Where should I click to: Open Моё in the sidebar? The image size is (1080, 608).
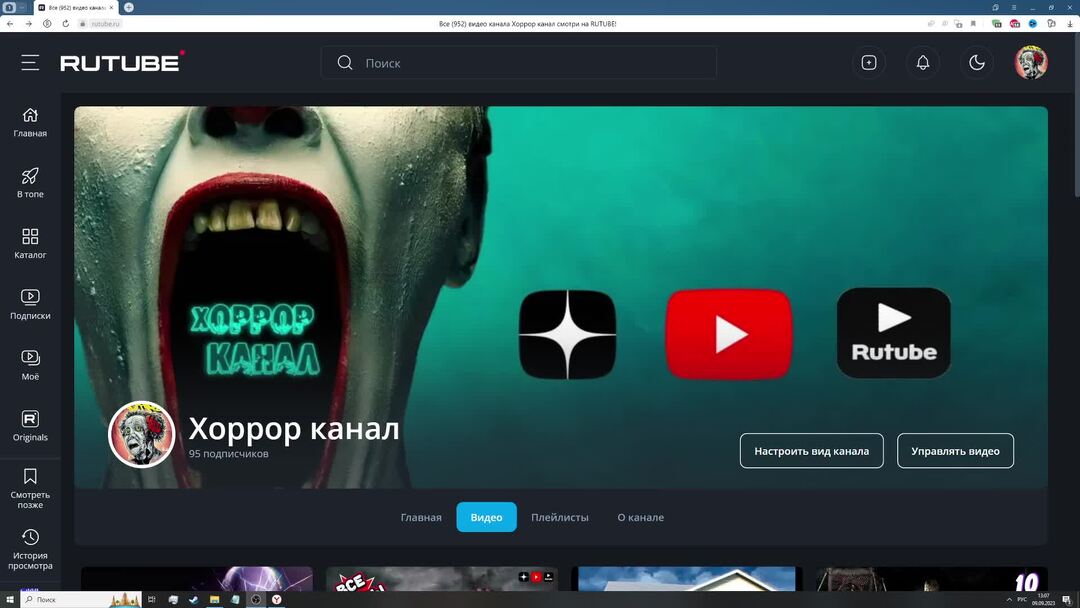point(30,365)
